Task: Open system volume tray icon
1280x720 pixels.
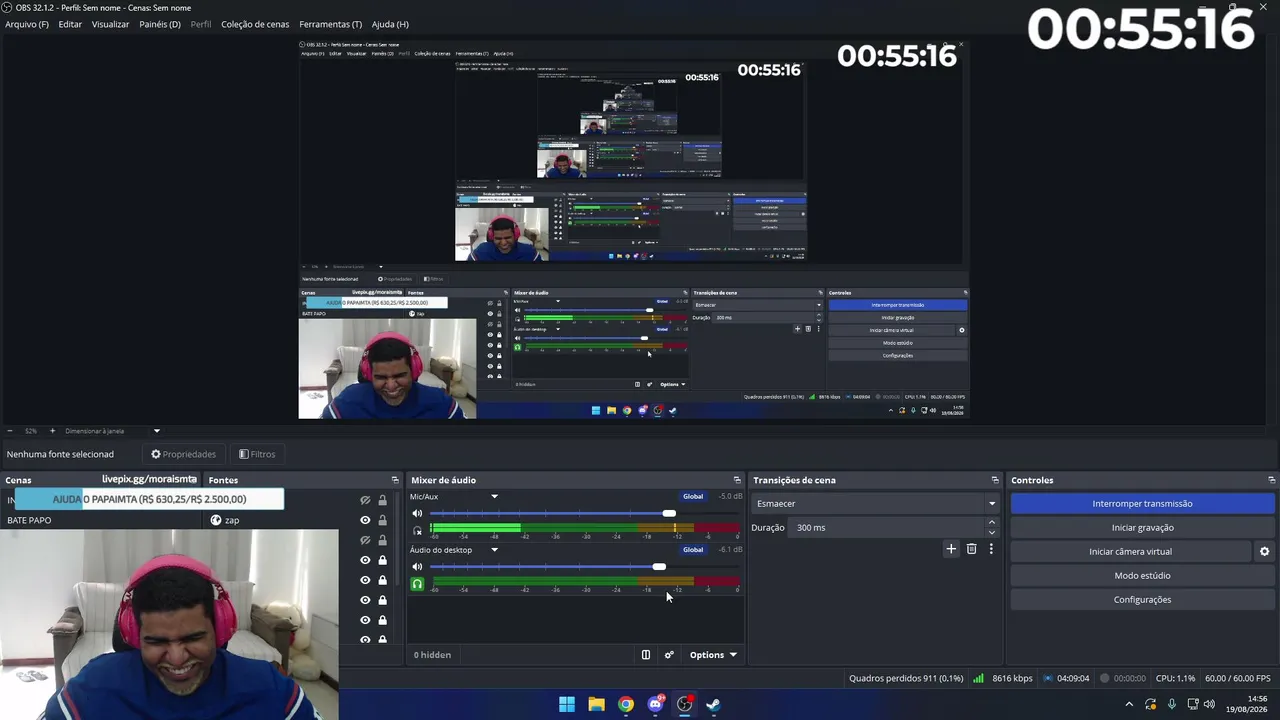Action: tap(1210, 704)
